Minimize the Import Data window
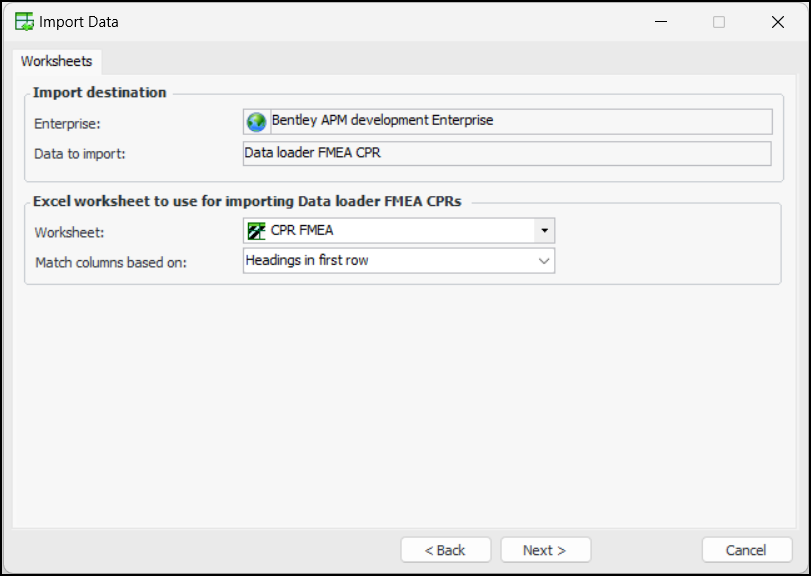 (x=661, y=21)
